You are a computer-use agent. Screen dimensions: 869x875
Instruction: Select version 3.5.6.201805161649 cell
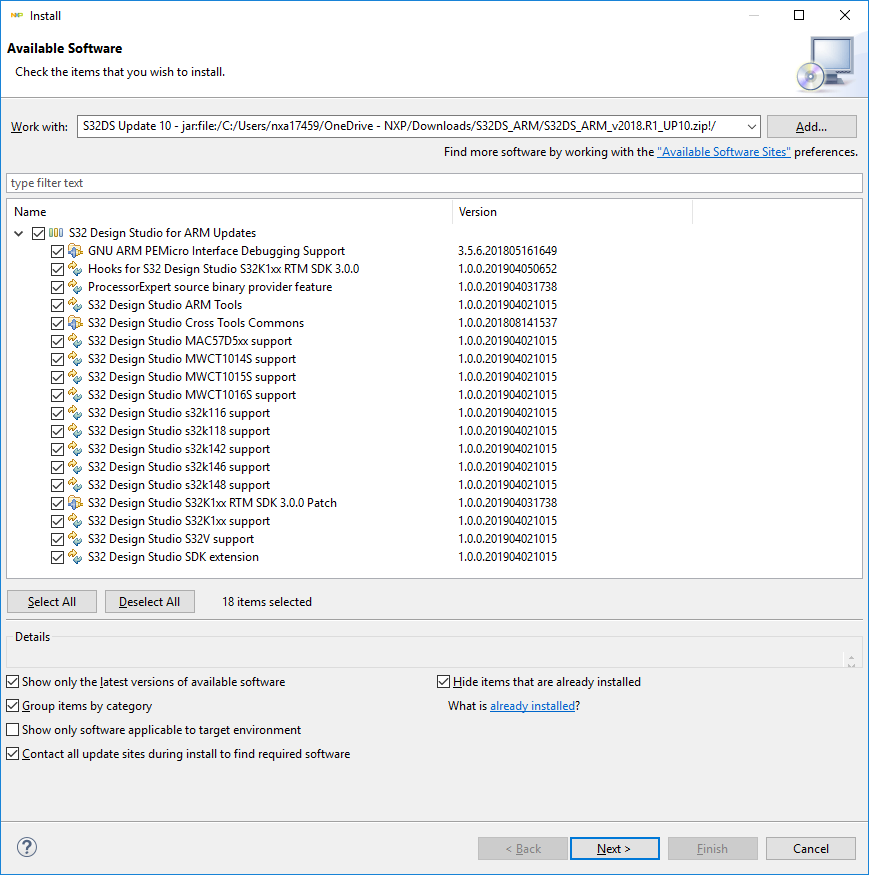click(507, 251)
